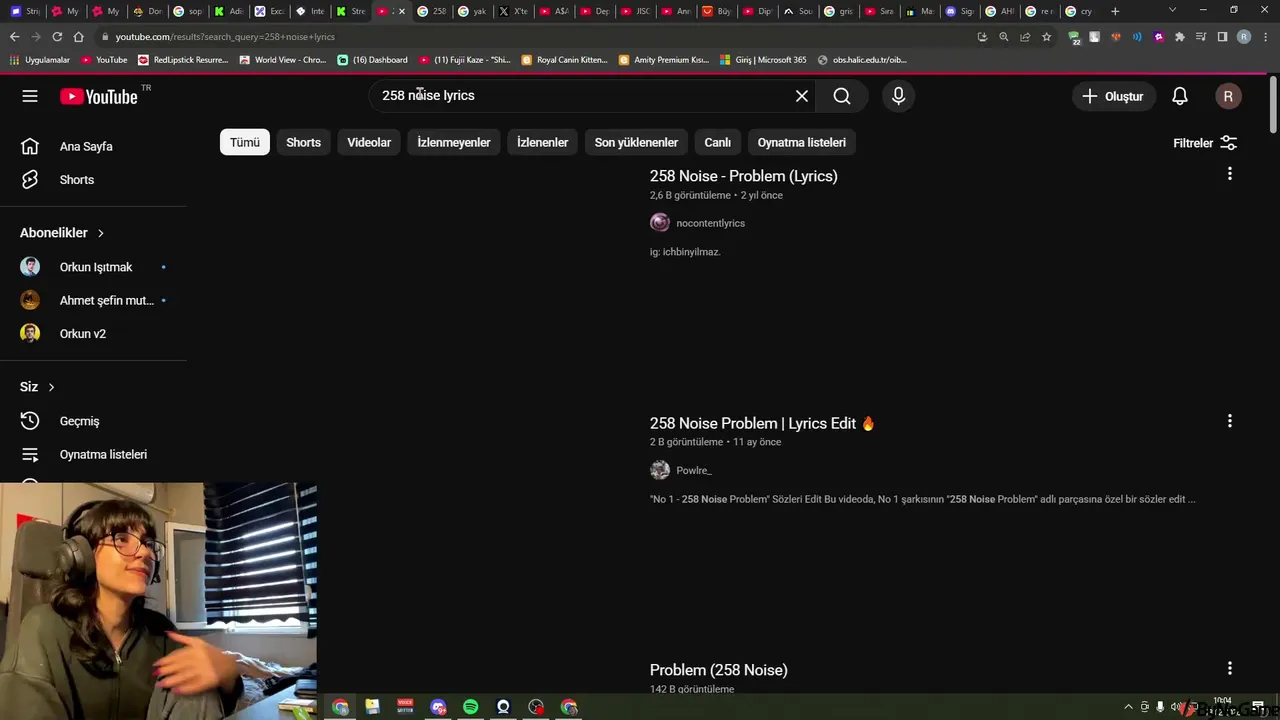Open the (16) Dashboard bookmark

pos(373,60)
